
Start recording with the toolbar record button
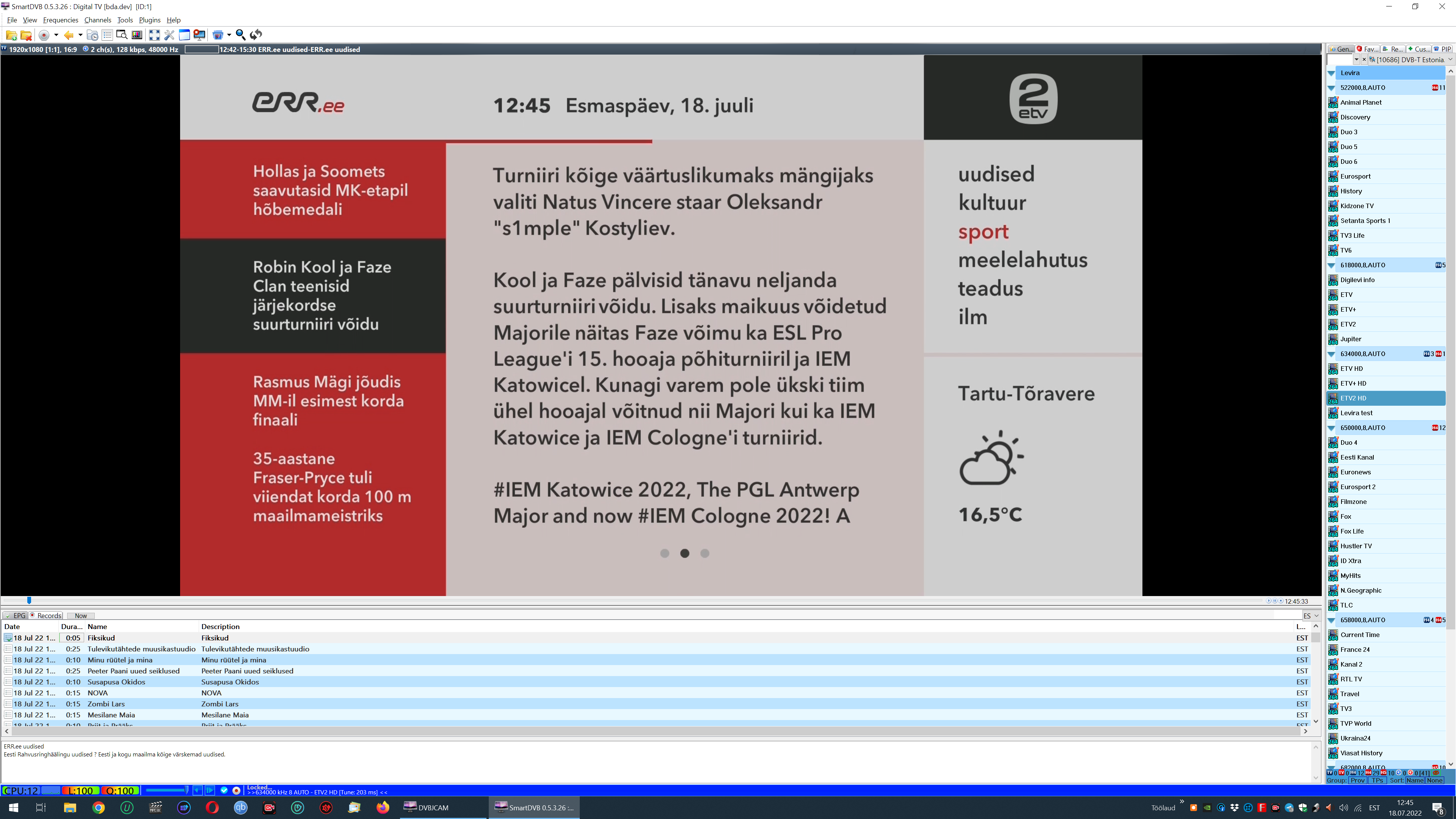tap(44, 35)
